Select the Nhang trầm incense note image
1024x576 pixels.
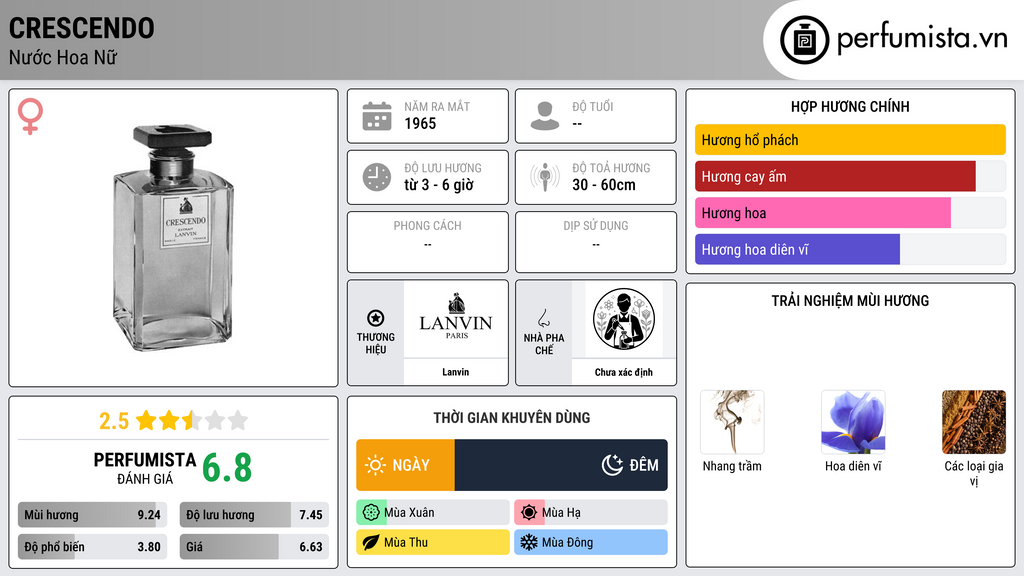pyautogui.click(x=732, y=422)
